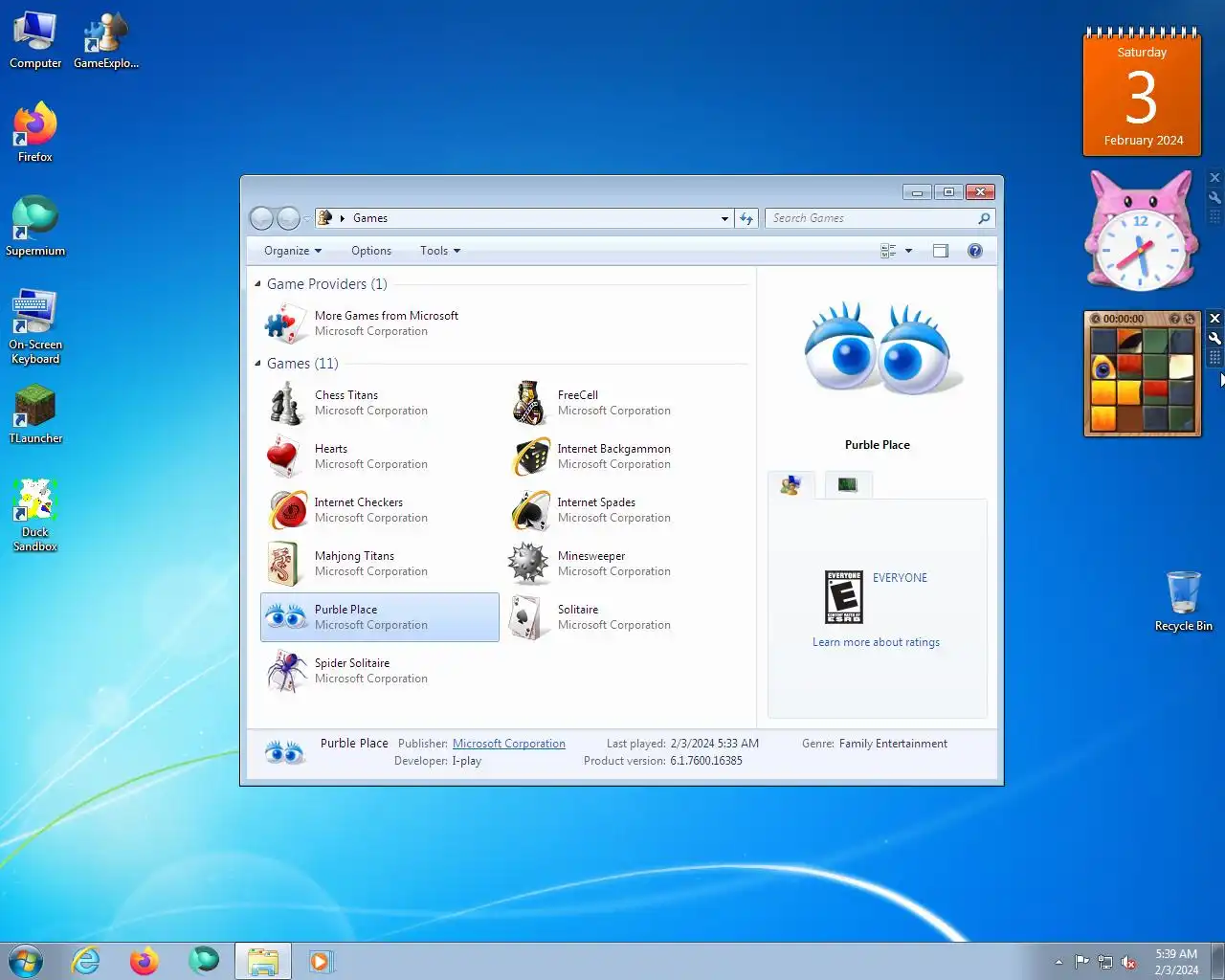Open picture puzzle gadget options wrench

tap(1214, 338)
